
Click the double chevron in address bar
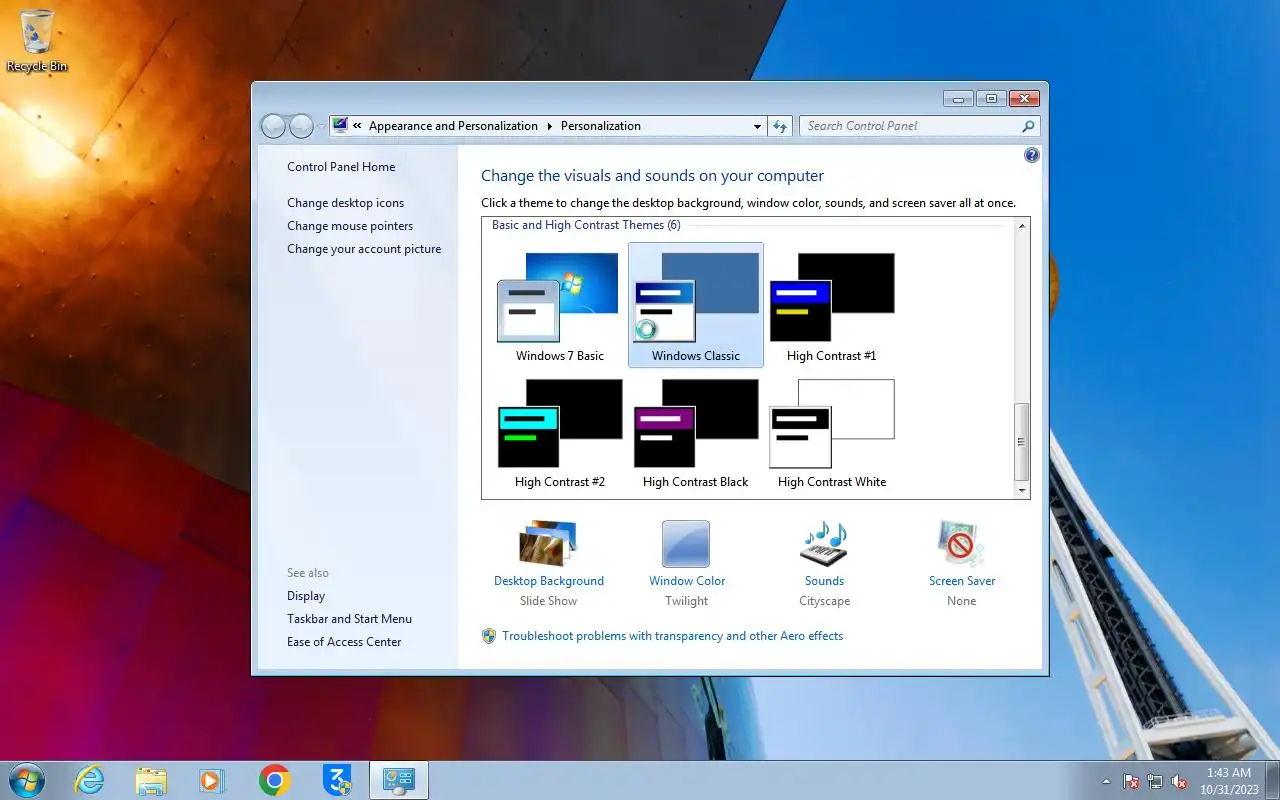pos(357,126)
